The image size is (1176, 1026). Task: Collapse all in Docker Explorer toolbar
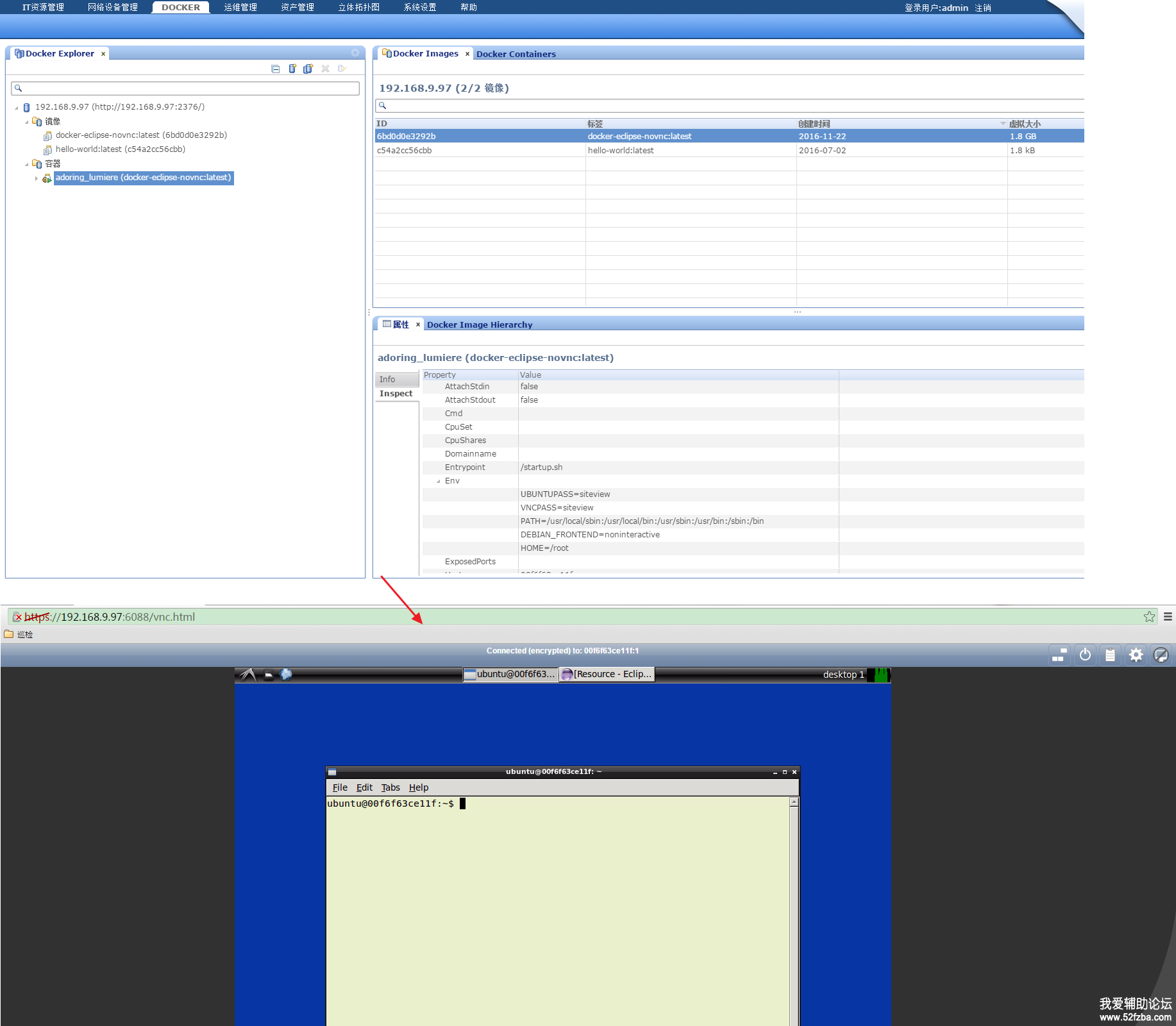coord(276,69)
